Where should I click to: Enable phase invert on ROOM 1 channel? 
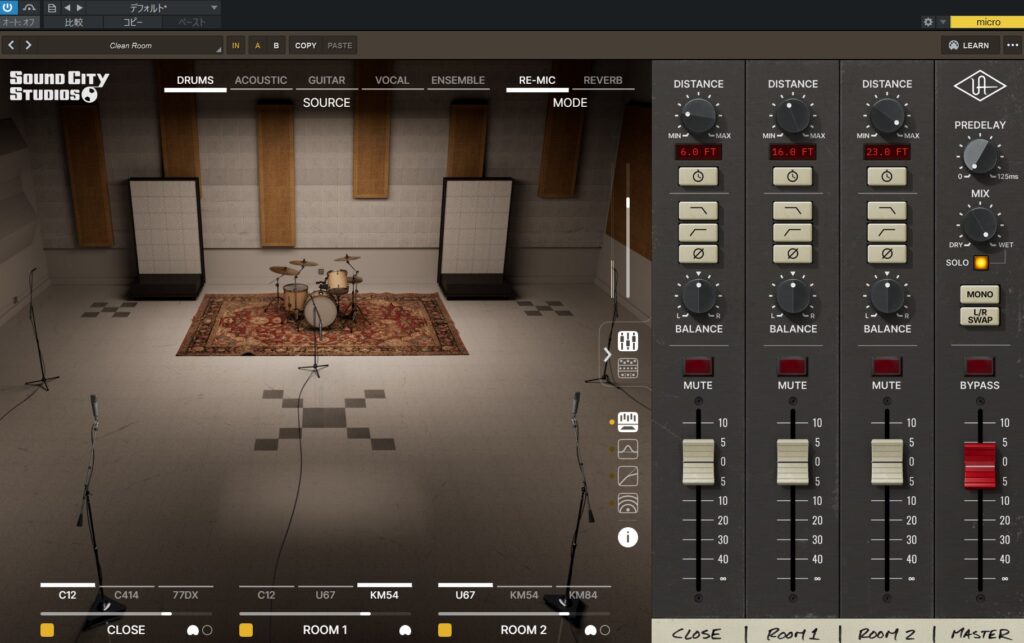point(792,253)
